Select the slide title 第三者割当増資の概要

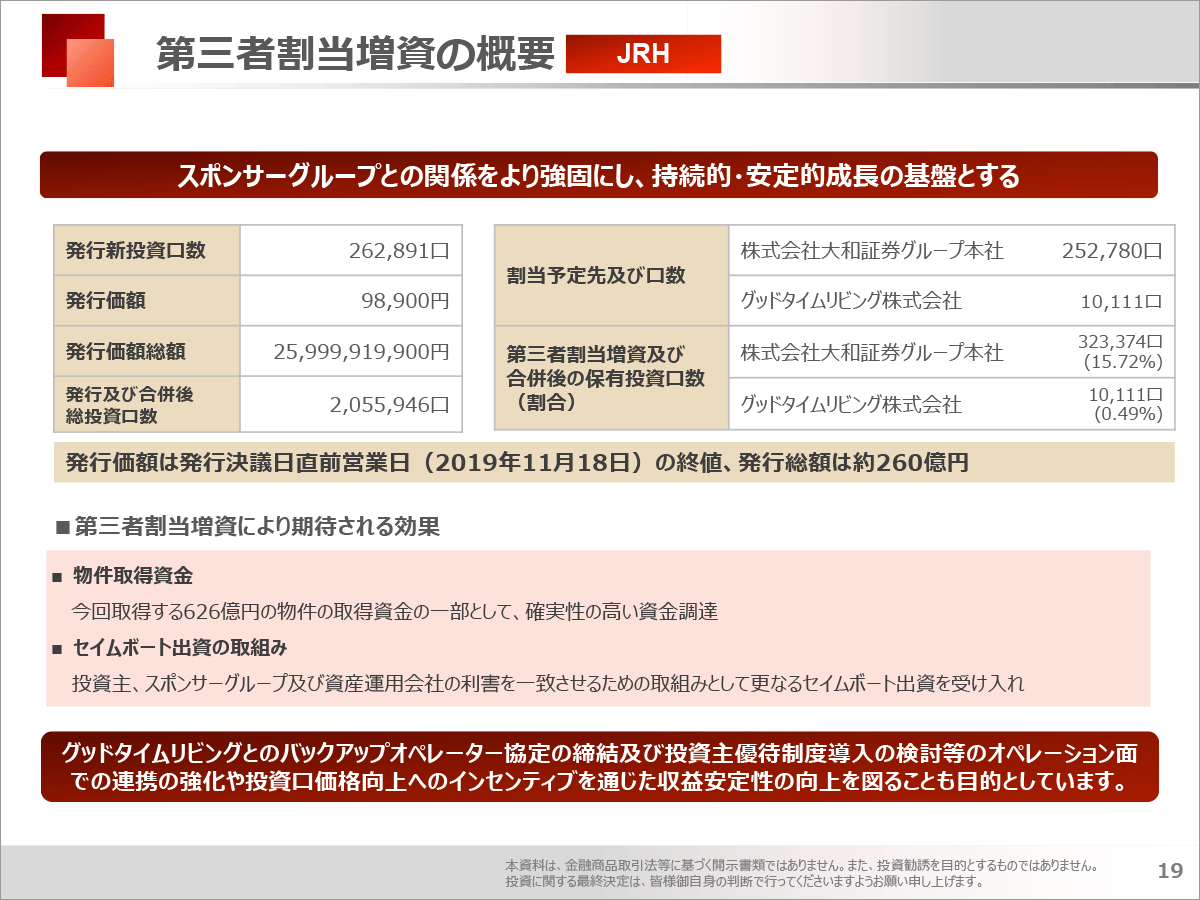tap(355, 55)
